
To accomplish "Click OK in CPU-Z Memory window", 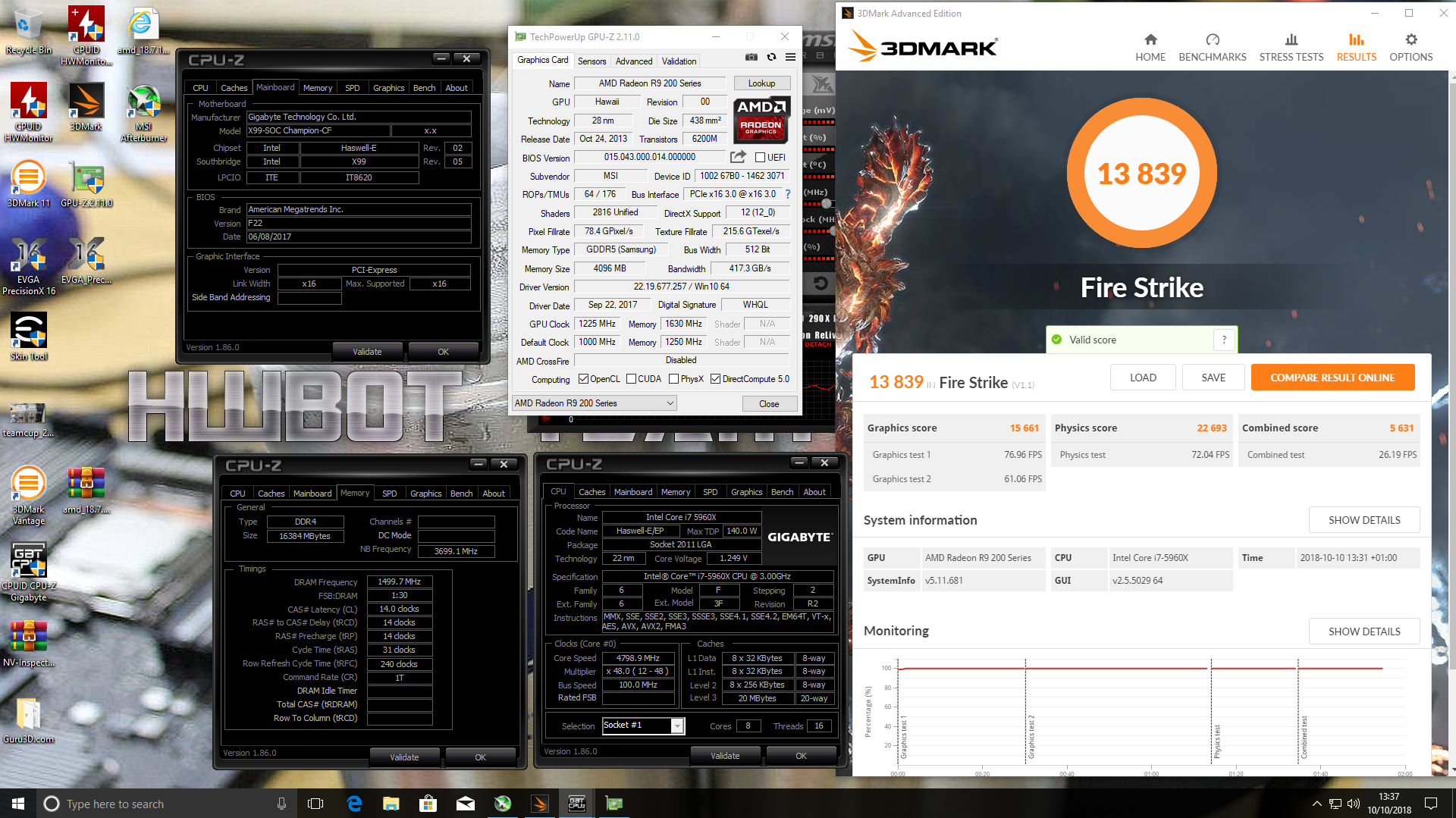I will [x=480, y=757].
